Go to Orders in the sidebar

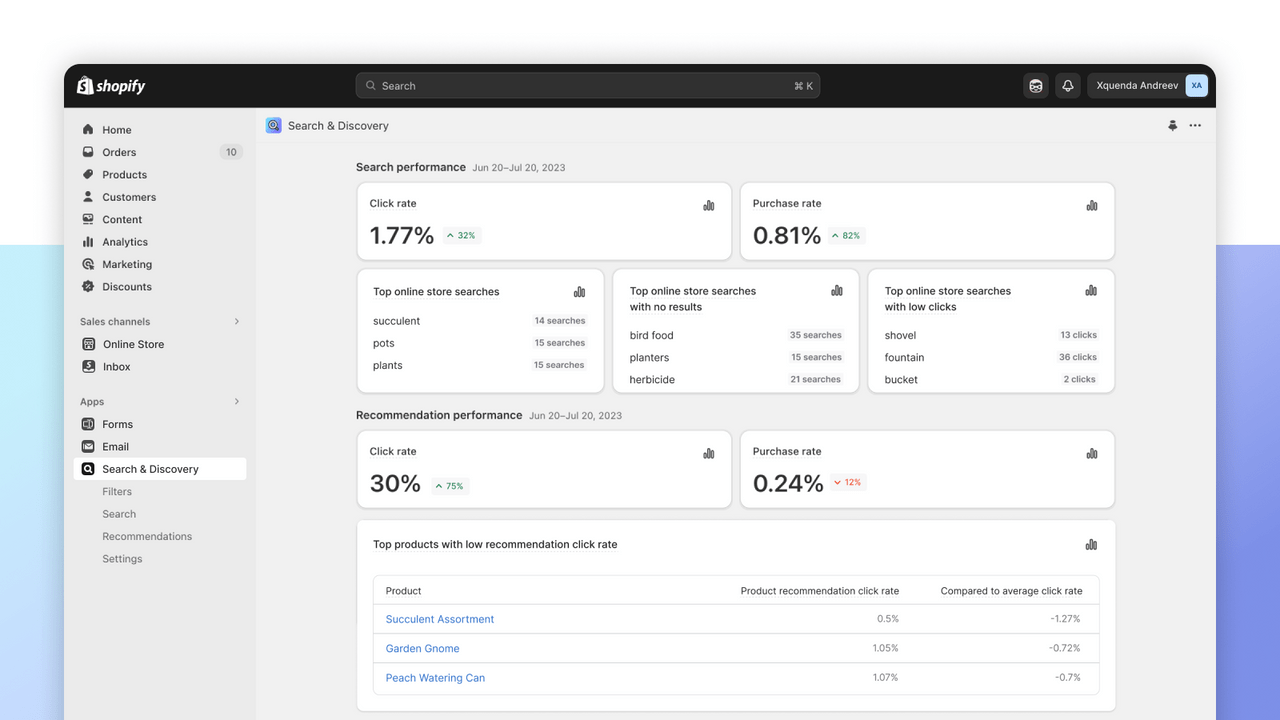click(119, 152)
